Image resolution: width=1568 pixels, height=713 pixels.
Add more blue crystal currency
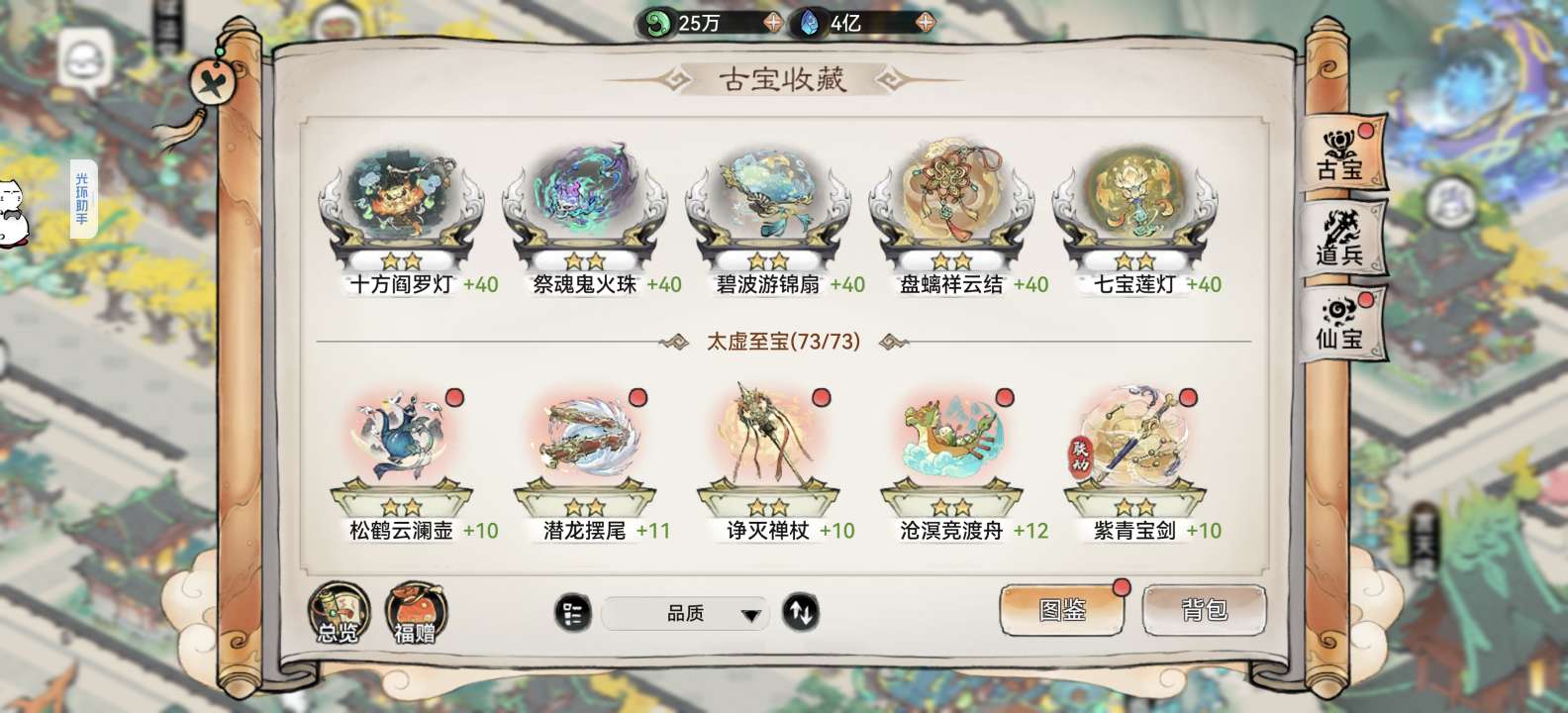pos(925,22)
